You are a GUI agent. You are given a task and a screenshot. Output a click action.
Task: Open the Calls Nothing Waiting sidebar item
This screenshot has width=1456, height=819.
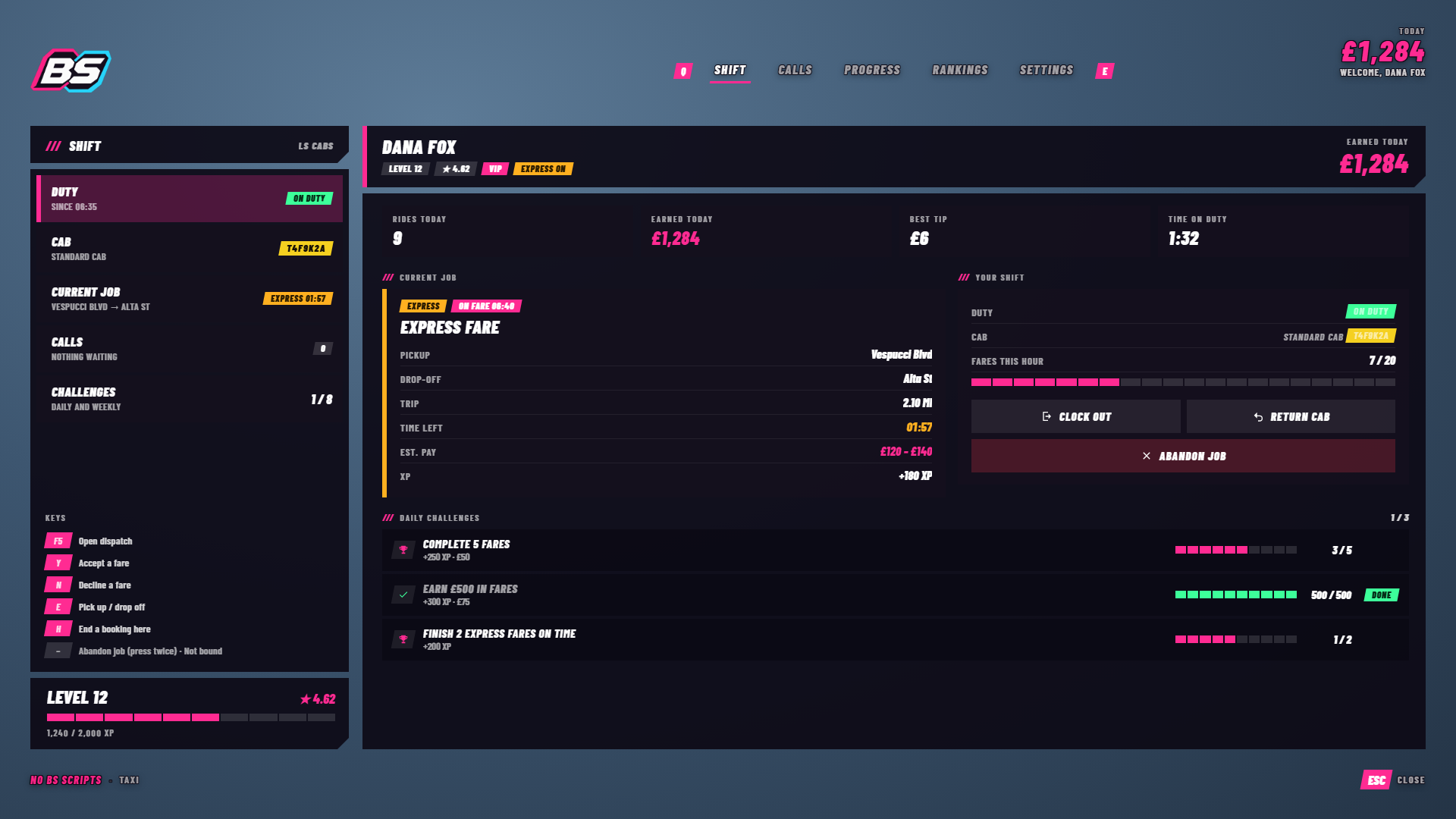(x=190, y=349)
